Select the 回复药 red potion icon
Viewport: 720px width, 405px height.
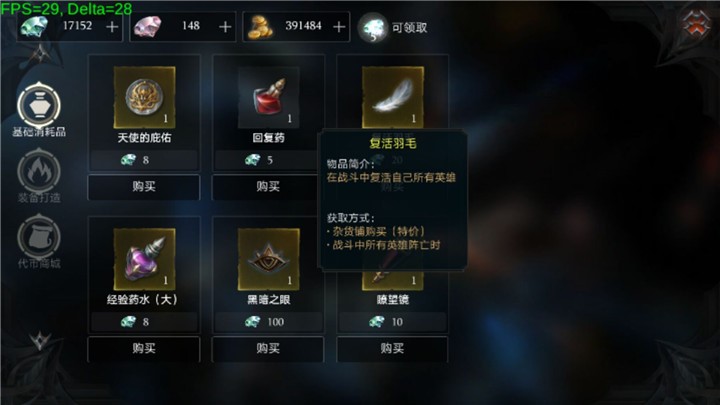tap(269, 97)
